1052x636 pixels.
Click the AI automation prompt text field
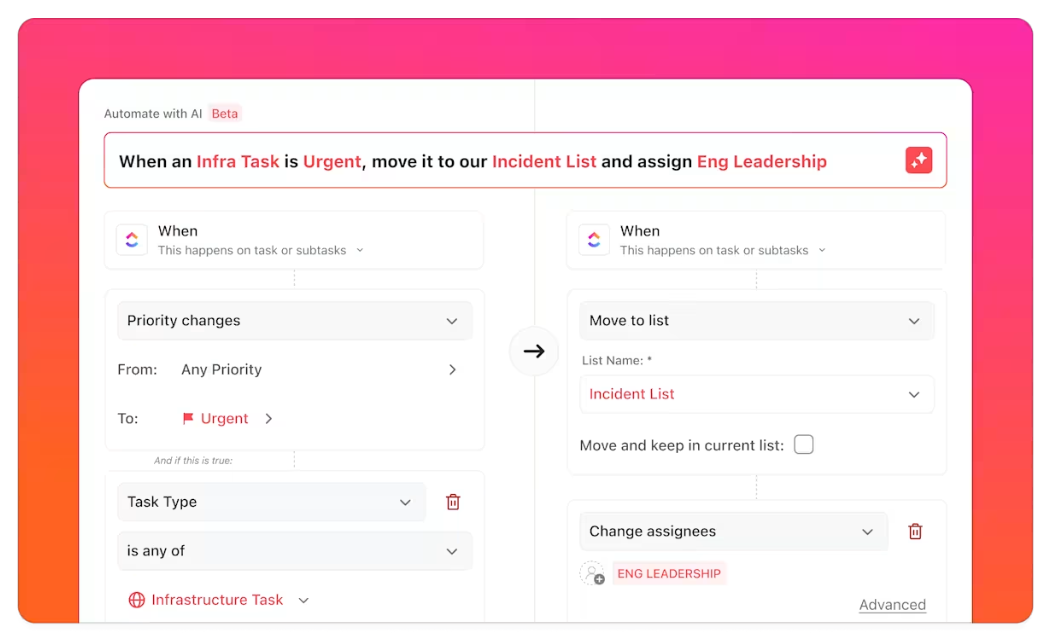point(500,161)
